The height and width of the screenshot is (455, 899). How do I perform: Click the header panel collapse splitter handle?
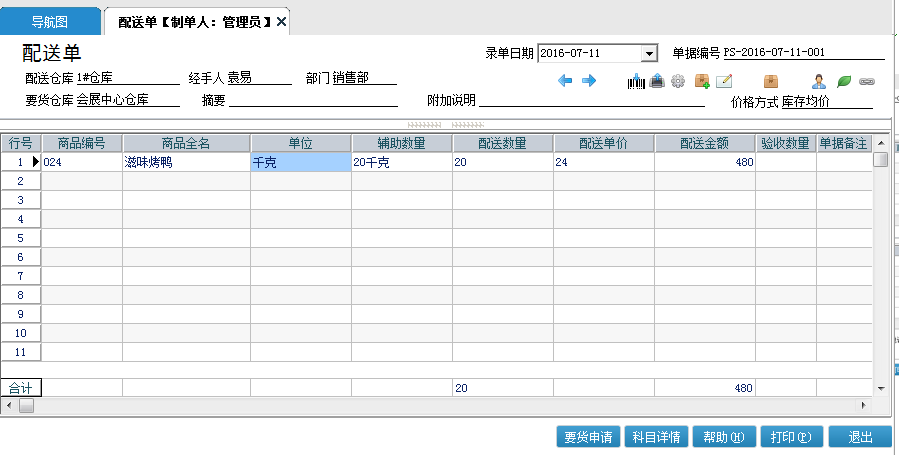click(445, 124)
